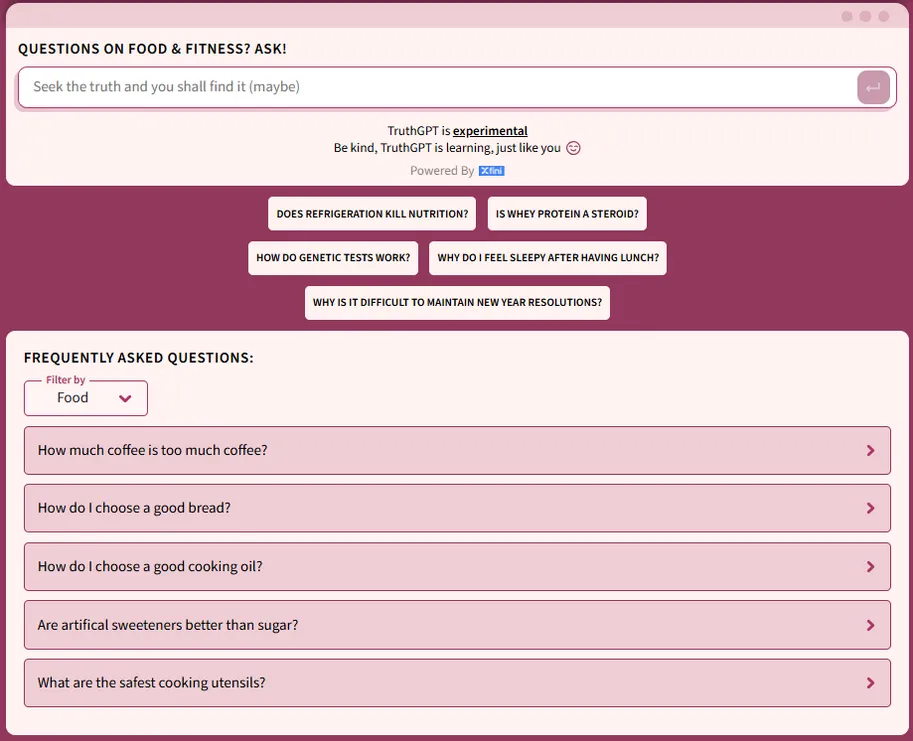This screenshot has width=913, height=741.
Task: Select 'Does refrigeration kill nutrition?' suggestion
Action: 372,214
